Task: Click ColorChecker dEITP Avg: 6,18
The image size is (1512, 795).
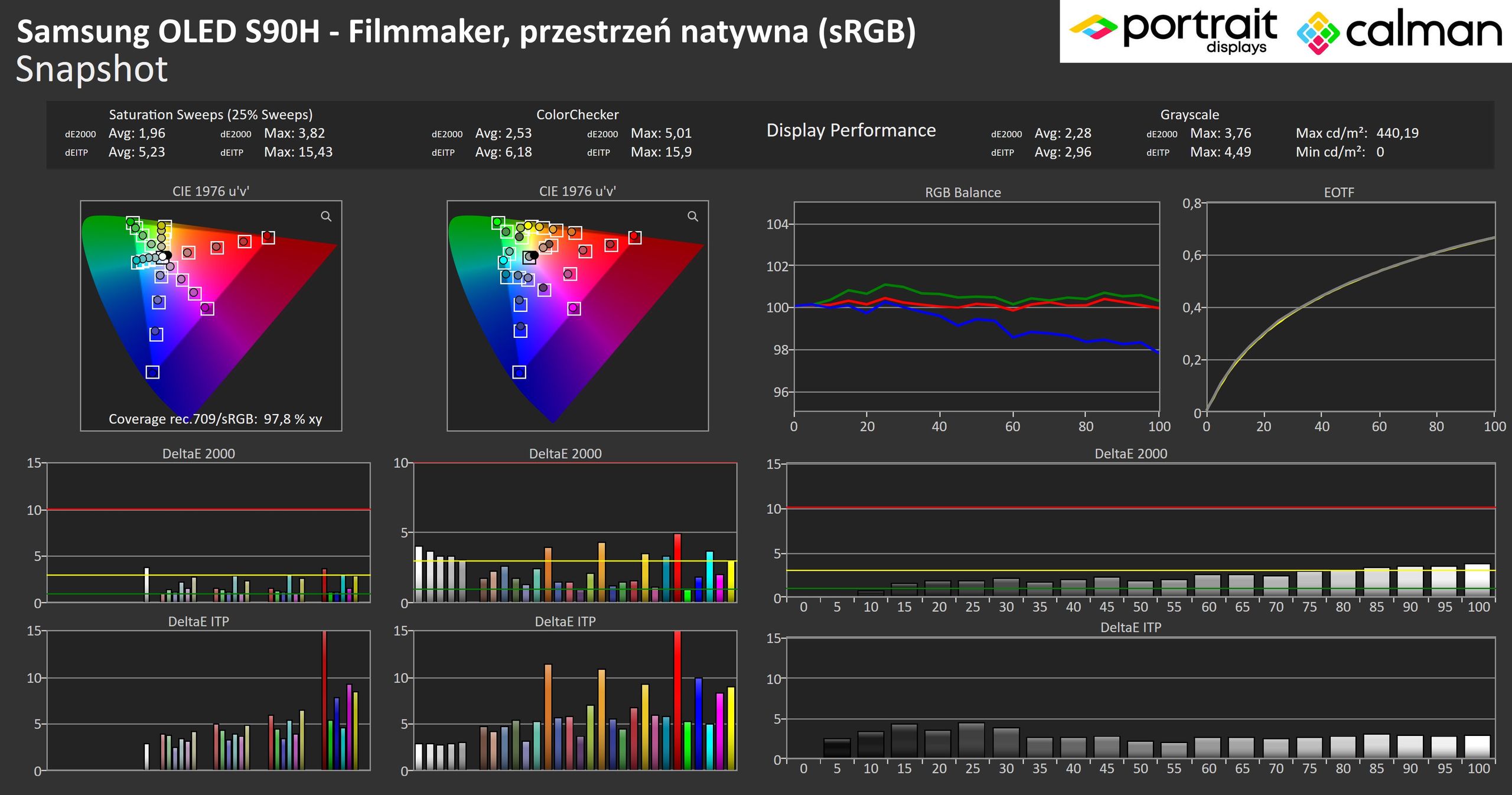Action: coord(504,152)
